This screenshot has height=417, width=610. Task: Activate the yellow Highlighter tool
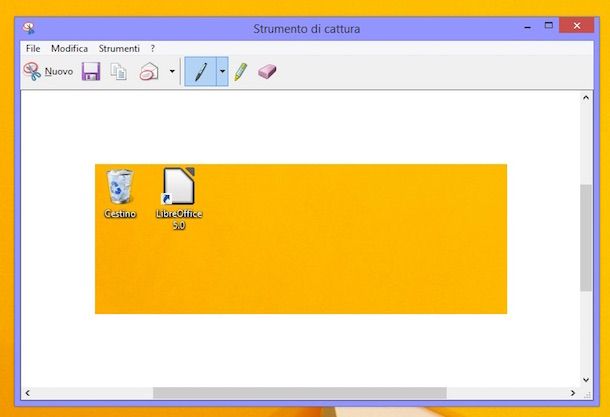pos(240,72)
